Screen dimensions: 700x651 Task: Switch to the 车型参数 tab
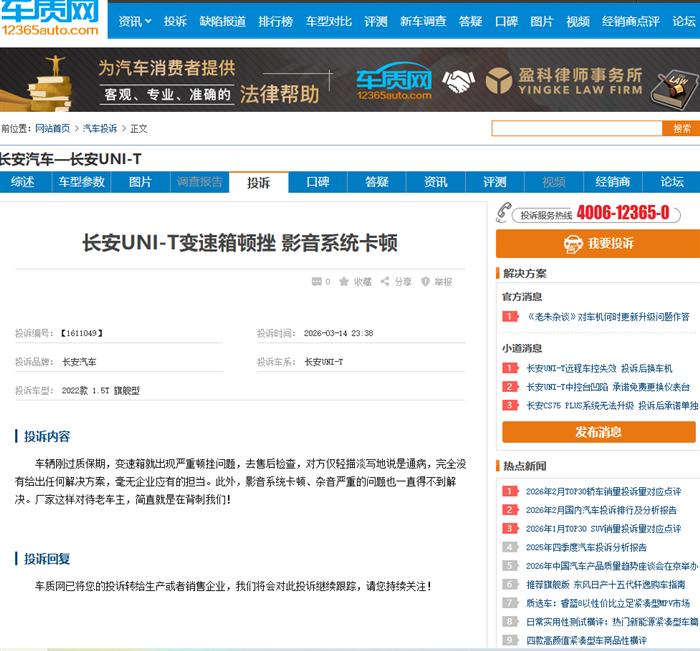tap(81, 182)
